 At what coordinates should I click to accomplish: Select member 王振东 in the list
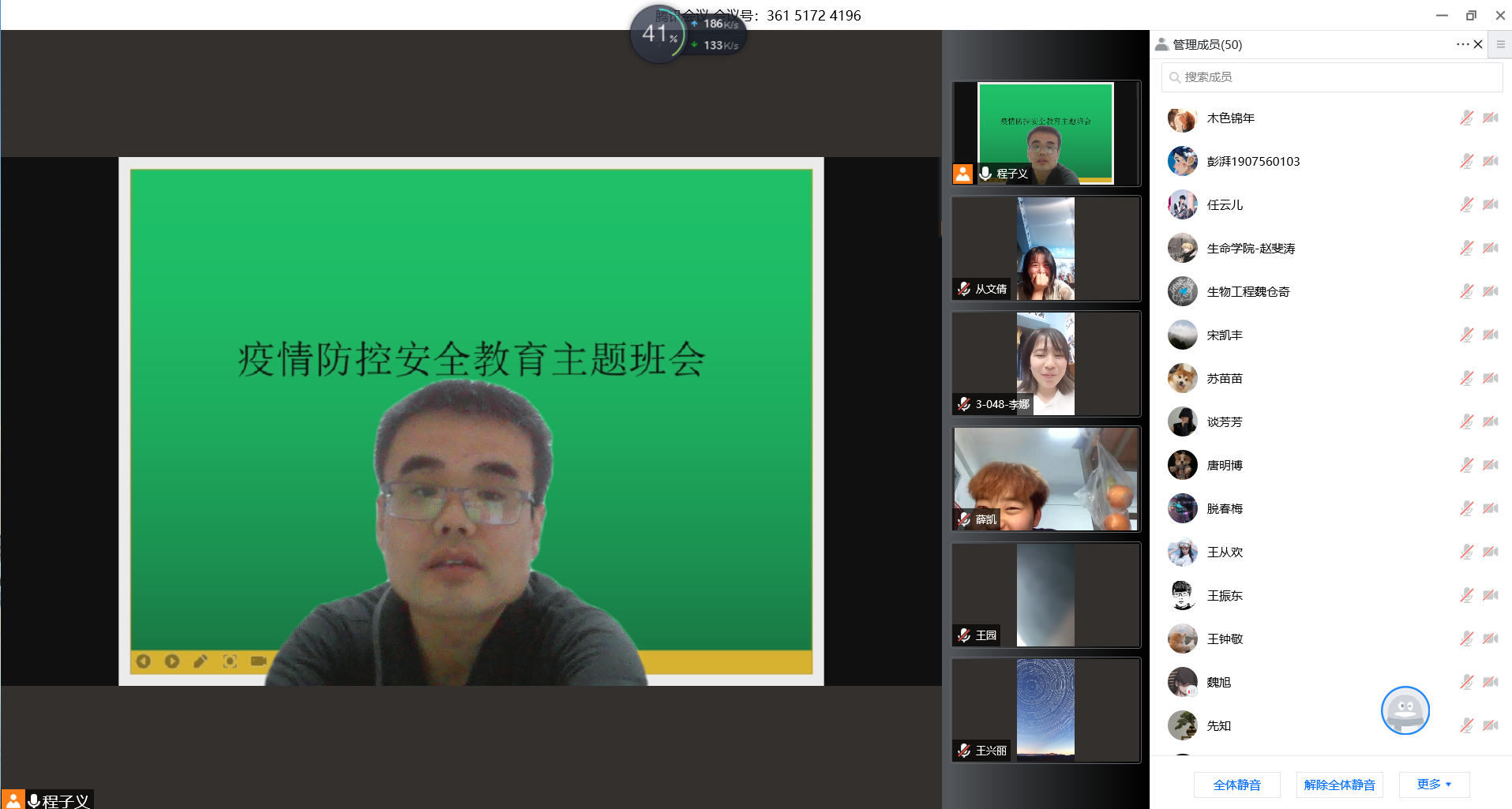click(1225, 596)
